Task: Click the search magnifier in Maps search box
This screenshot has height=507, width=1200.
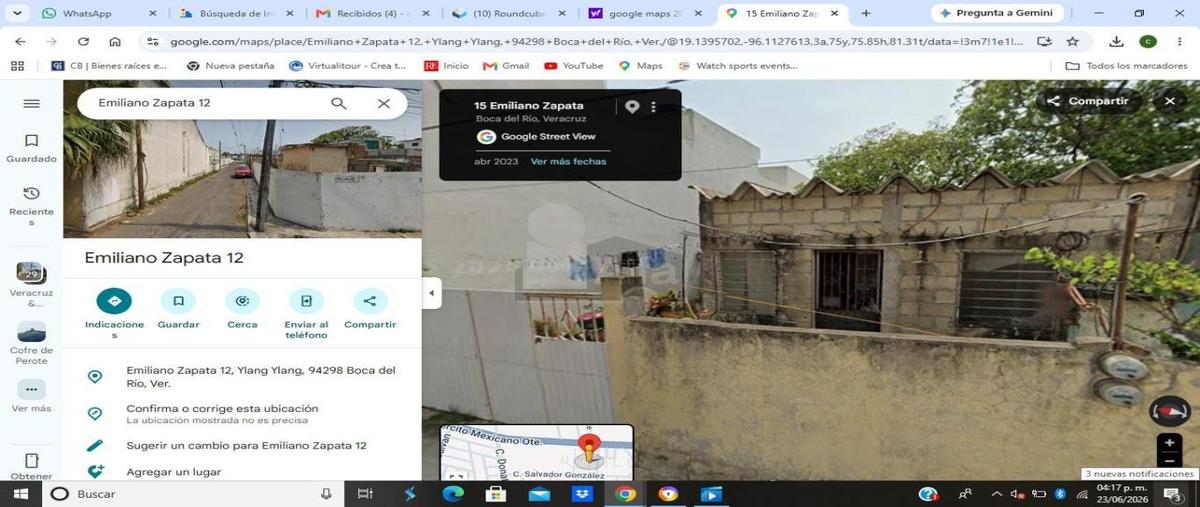Action: [x=338, y=103]
